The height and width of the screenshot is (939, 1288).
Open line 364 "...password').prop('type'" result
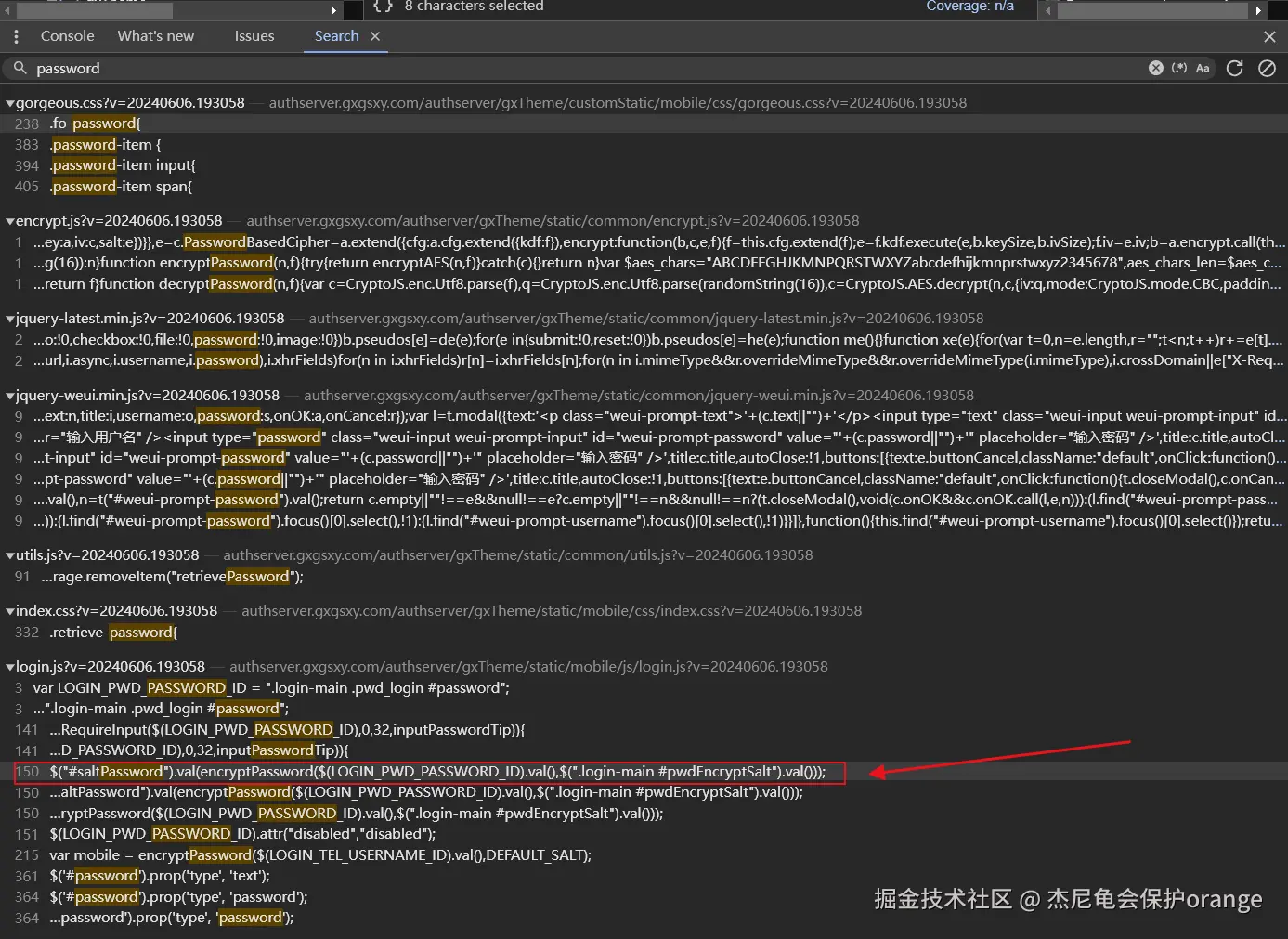[x=644, y=918]
